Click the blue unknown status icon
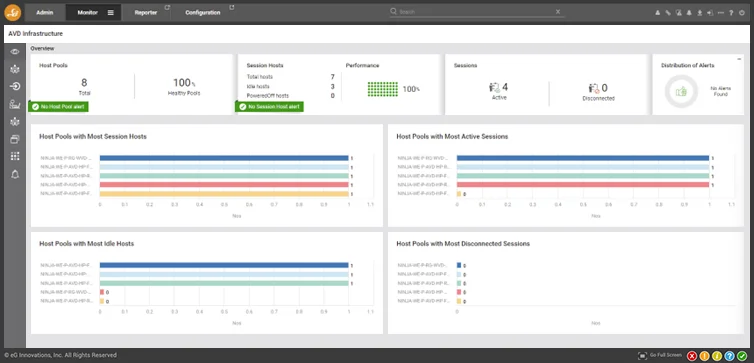The height and width of the screenshot is (363, 754). pyautogui.click(x=729, y=356)
